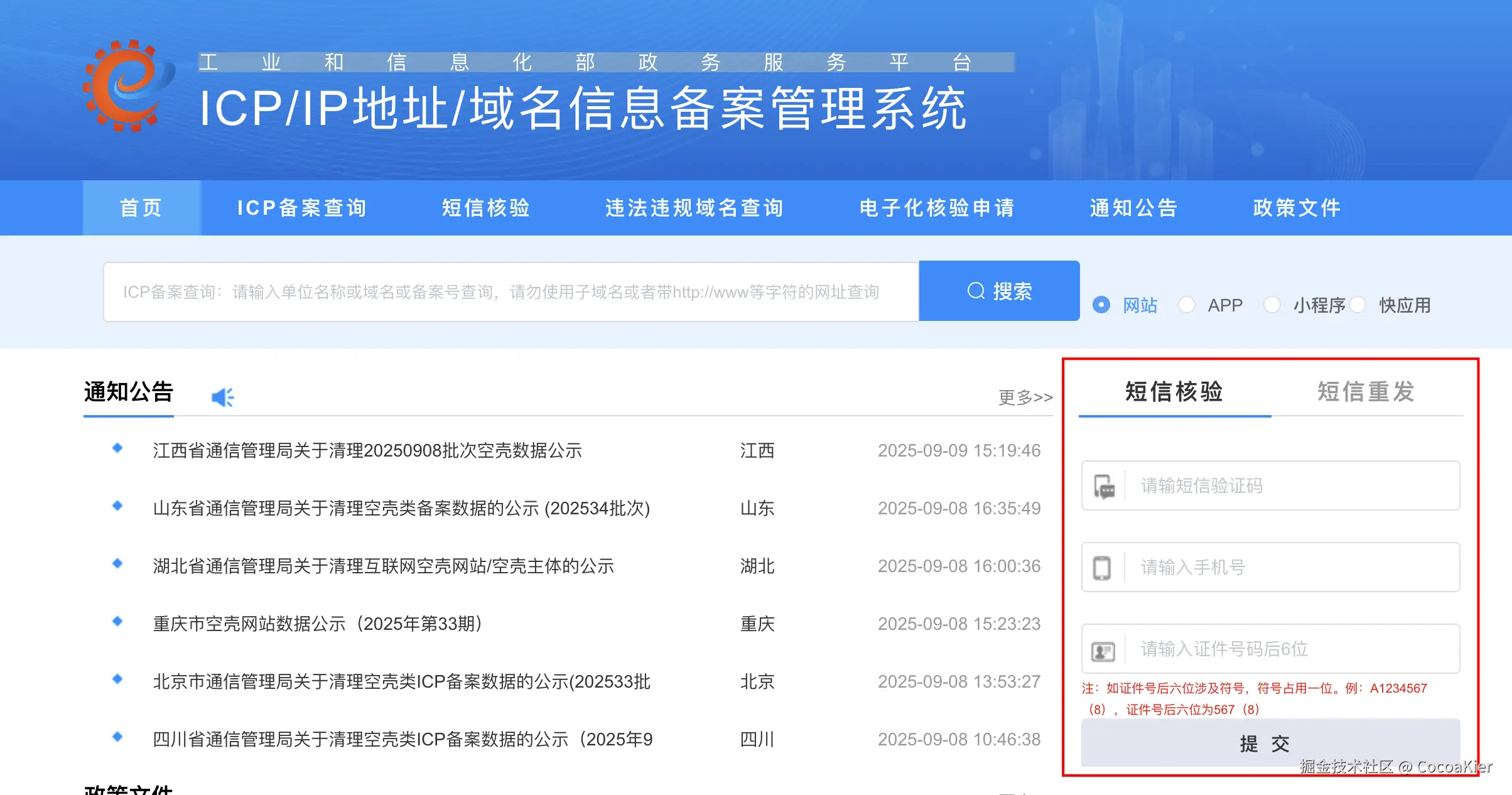Image resolution: width=1512 pixels, height=795 pixels.
Task: Click the ID card icon in certificate number field
Action: [1103, 649]
